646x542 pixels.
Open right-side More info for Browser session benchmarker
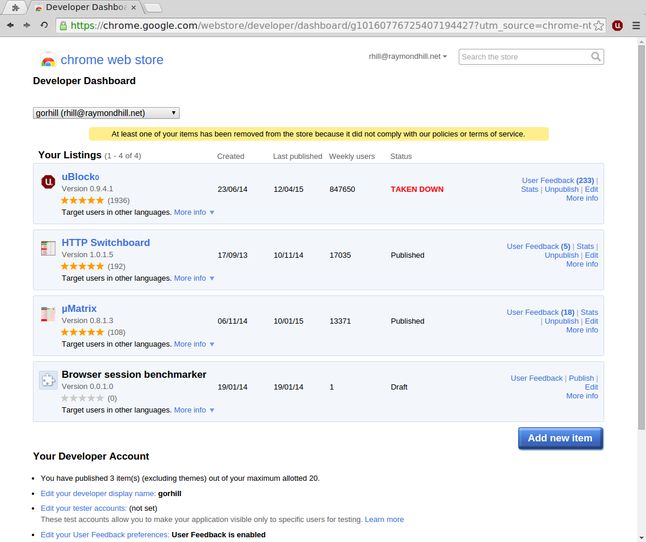pyautogui.click(x=582, y=396)
